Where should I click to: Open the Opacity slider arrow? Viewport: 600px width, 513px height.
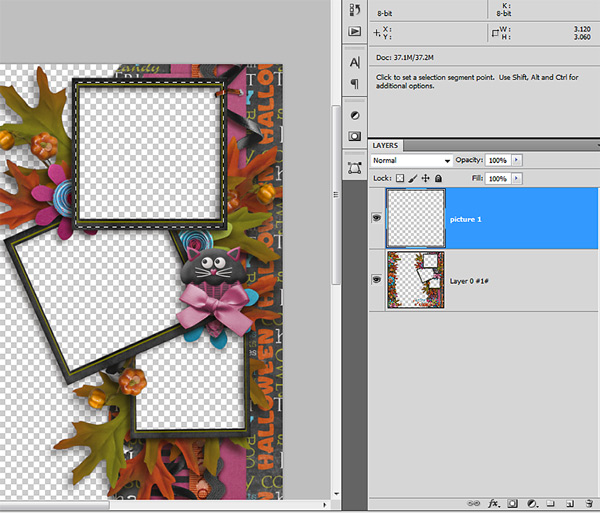tap(517, 160)
